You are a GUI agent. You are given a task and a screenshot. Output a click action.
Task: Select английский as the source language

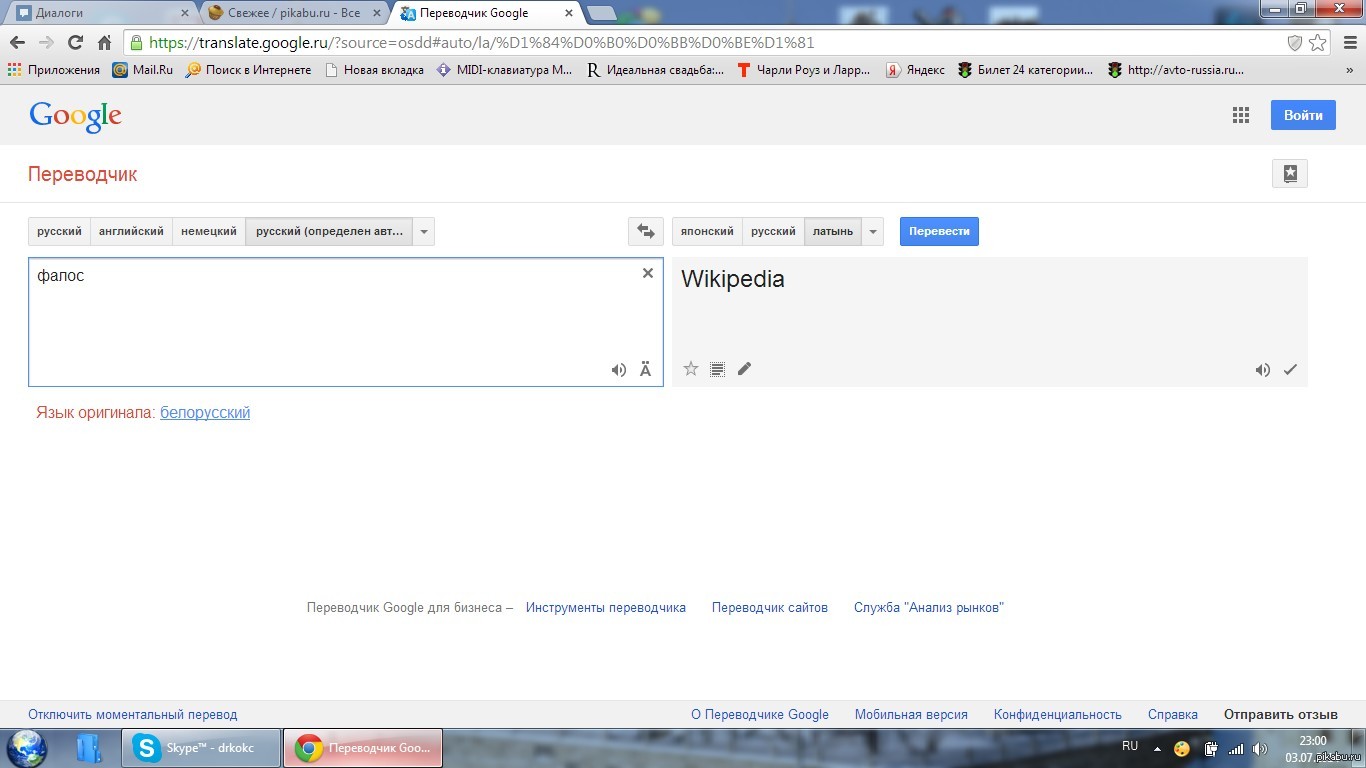(x=131, y=231)
